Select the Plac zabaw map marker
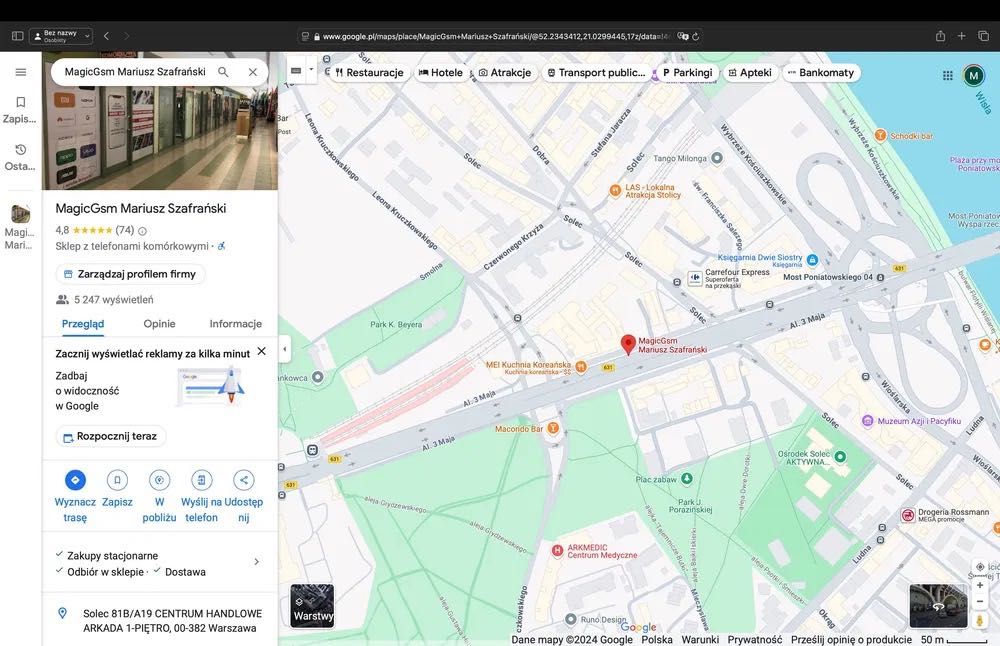 click(687, 478)
